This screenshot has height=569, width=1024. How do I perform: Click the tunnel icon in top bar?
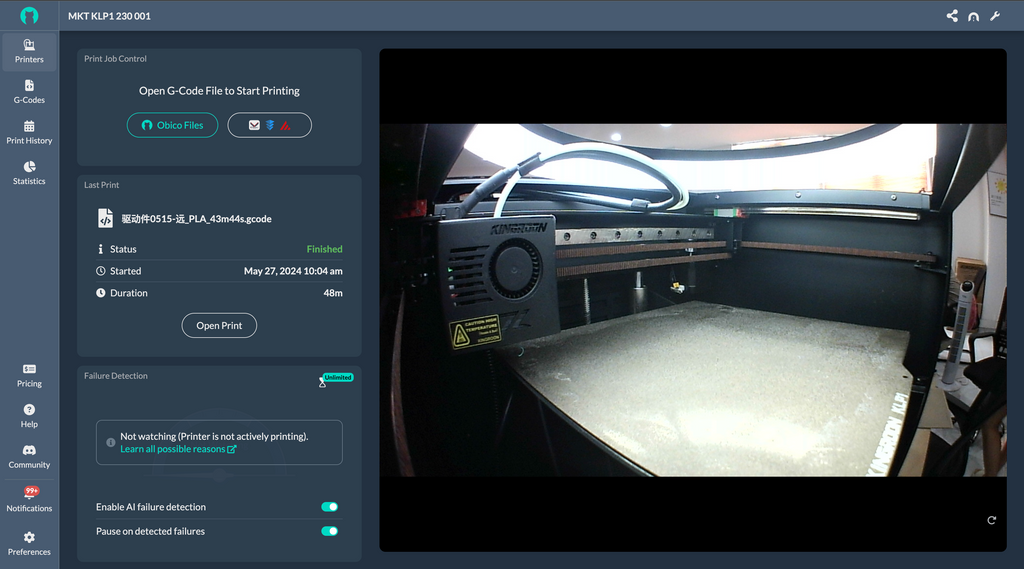(973, 16)
